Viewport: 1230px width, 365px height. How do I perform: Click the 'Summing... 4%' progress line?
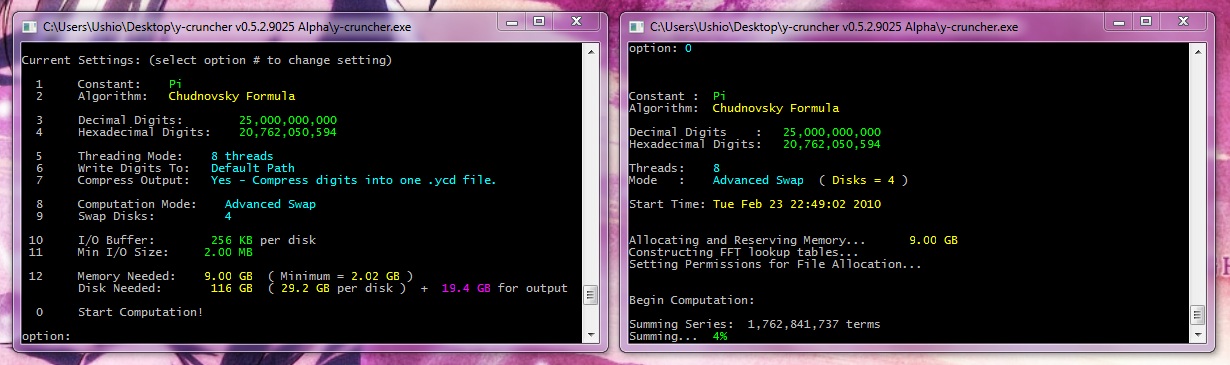[x=678, y=336]
